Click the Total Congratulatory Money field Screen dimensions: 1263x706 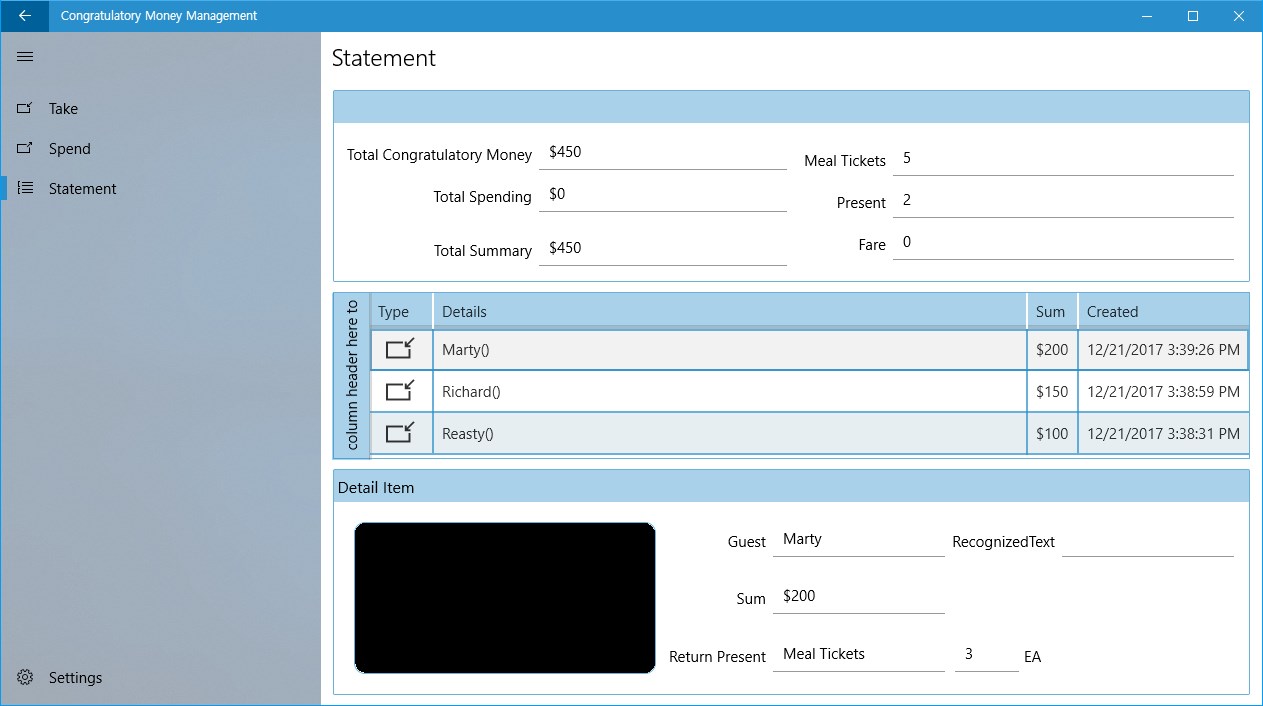tap(662, 153)
